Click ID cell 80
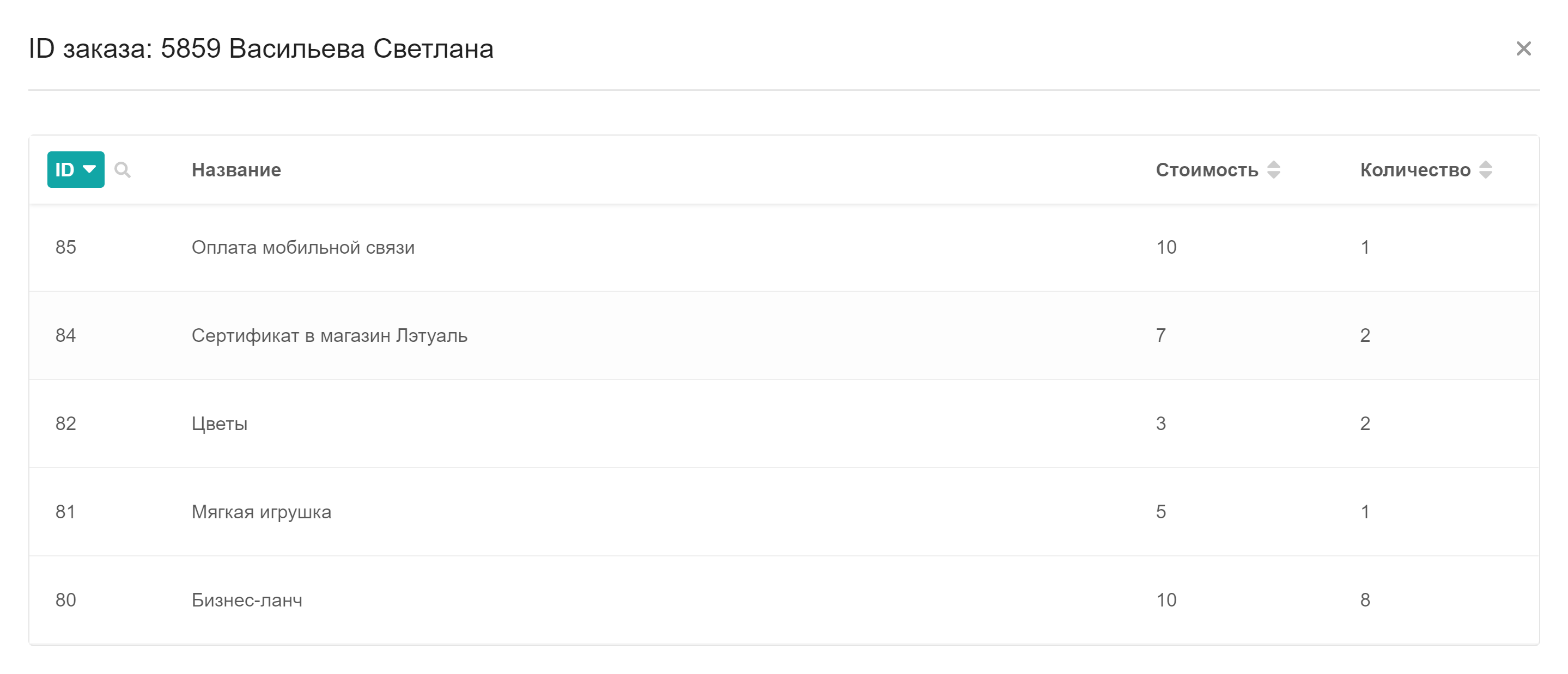Image resolution: width=1568 pixels, height=674 pixels. pyautogui.click(x=66, y=601)
